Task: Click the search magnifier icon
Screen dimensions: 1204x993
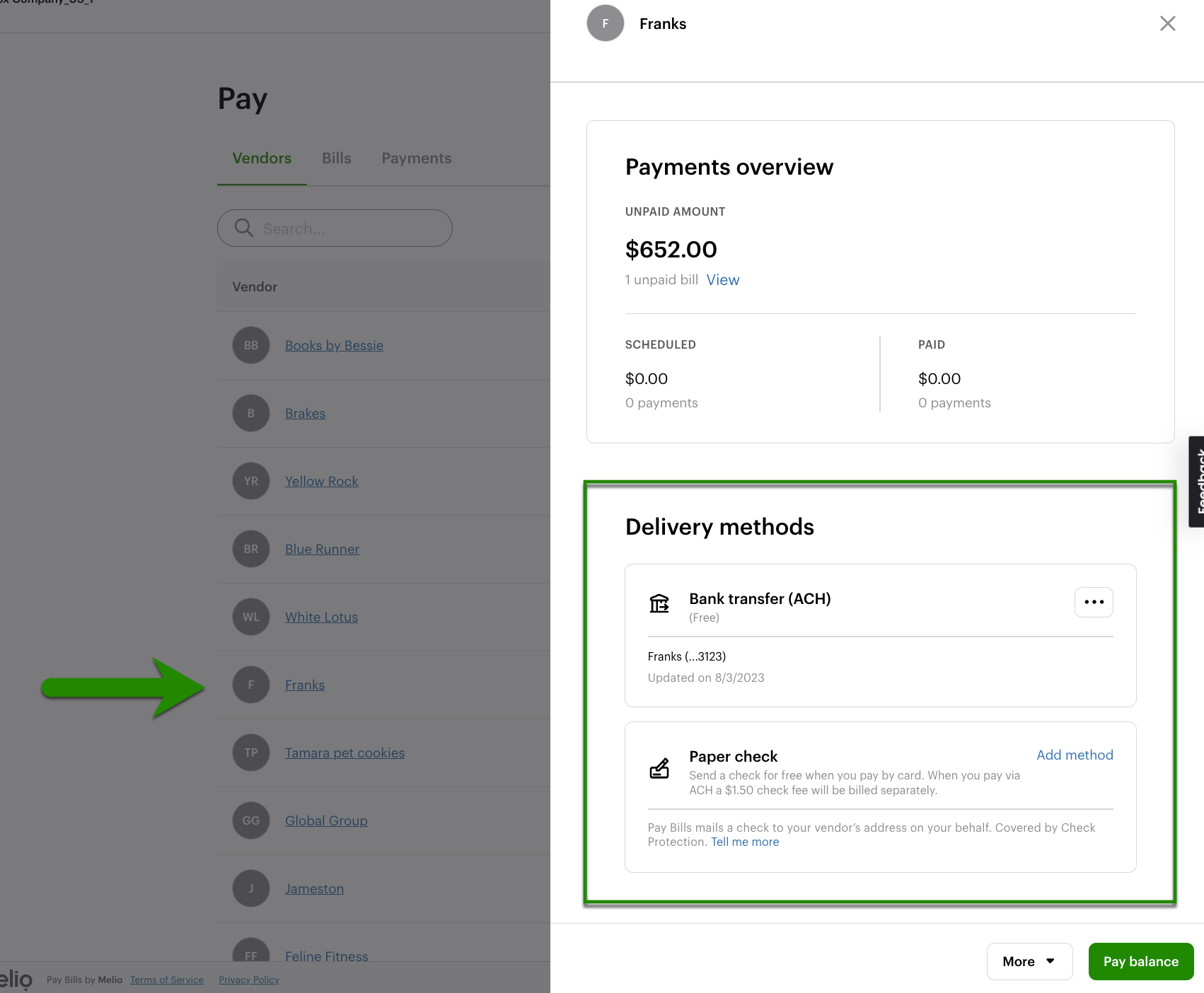Action: [x=244, y=228]
